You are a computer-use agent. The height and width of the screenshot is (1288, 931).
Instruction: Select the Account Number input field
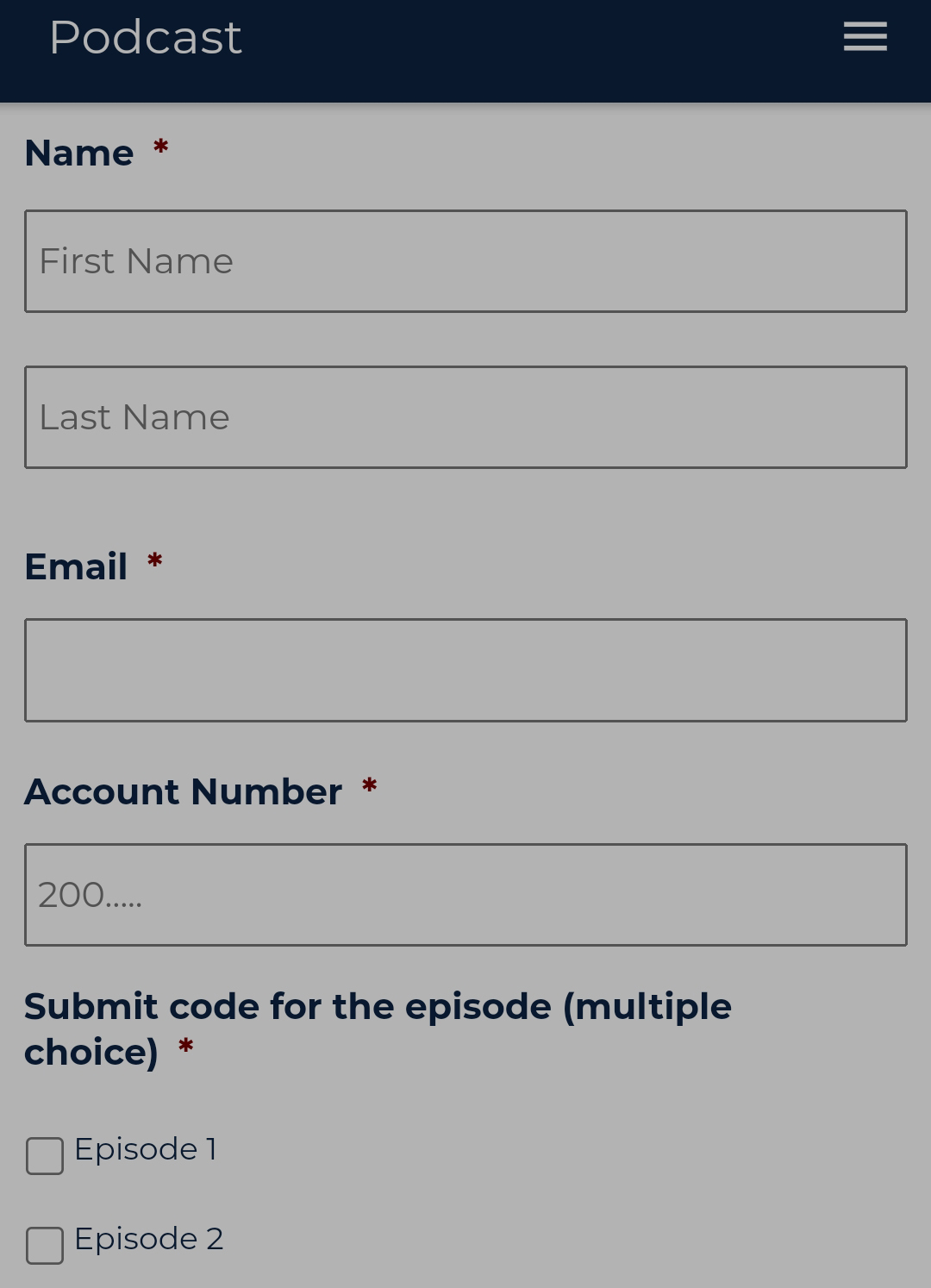click(465, 895)
